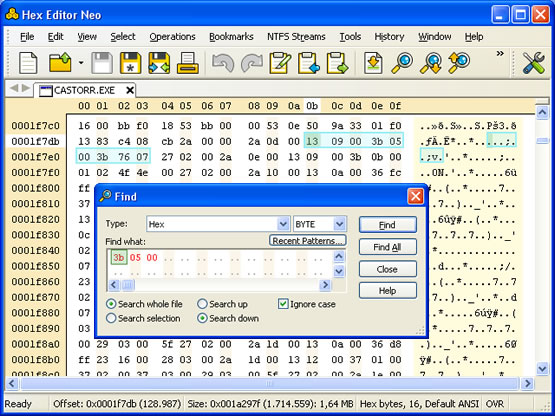Open the NTFS Streams menu
Viewport: 555px width, 416px height.
coord(296,36)
